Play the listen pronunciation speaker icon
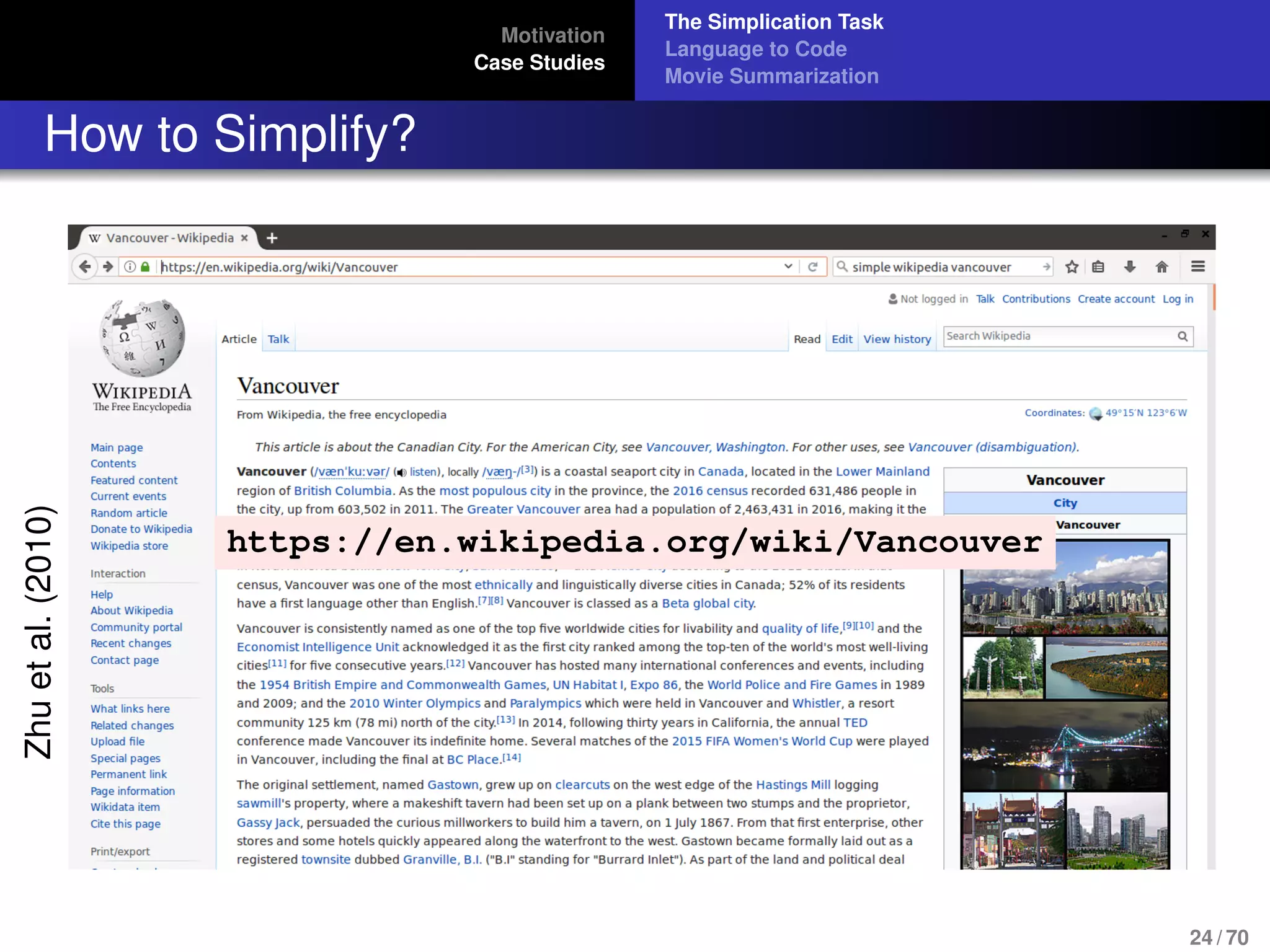The image size is (1270, 952). 401,472
